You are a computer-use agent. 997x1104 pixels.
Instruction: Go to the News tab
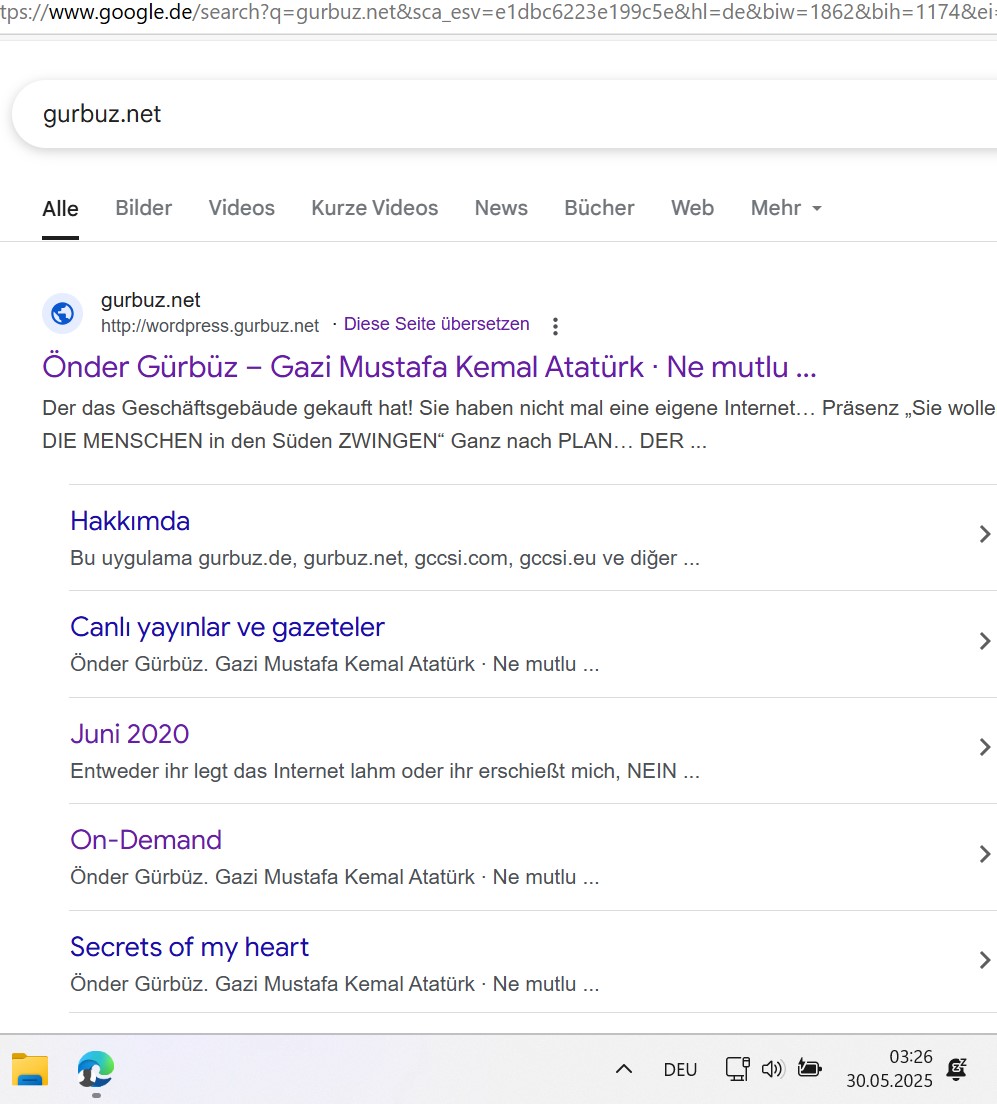point(501,208)
